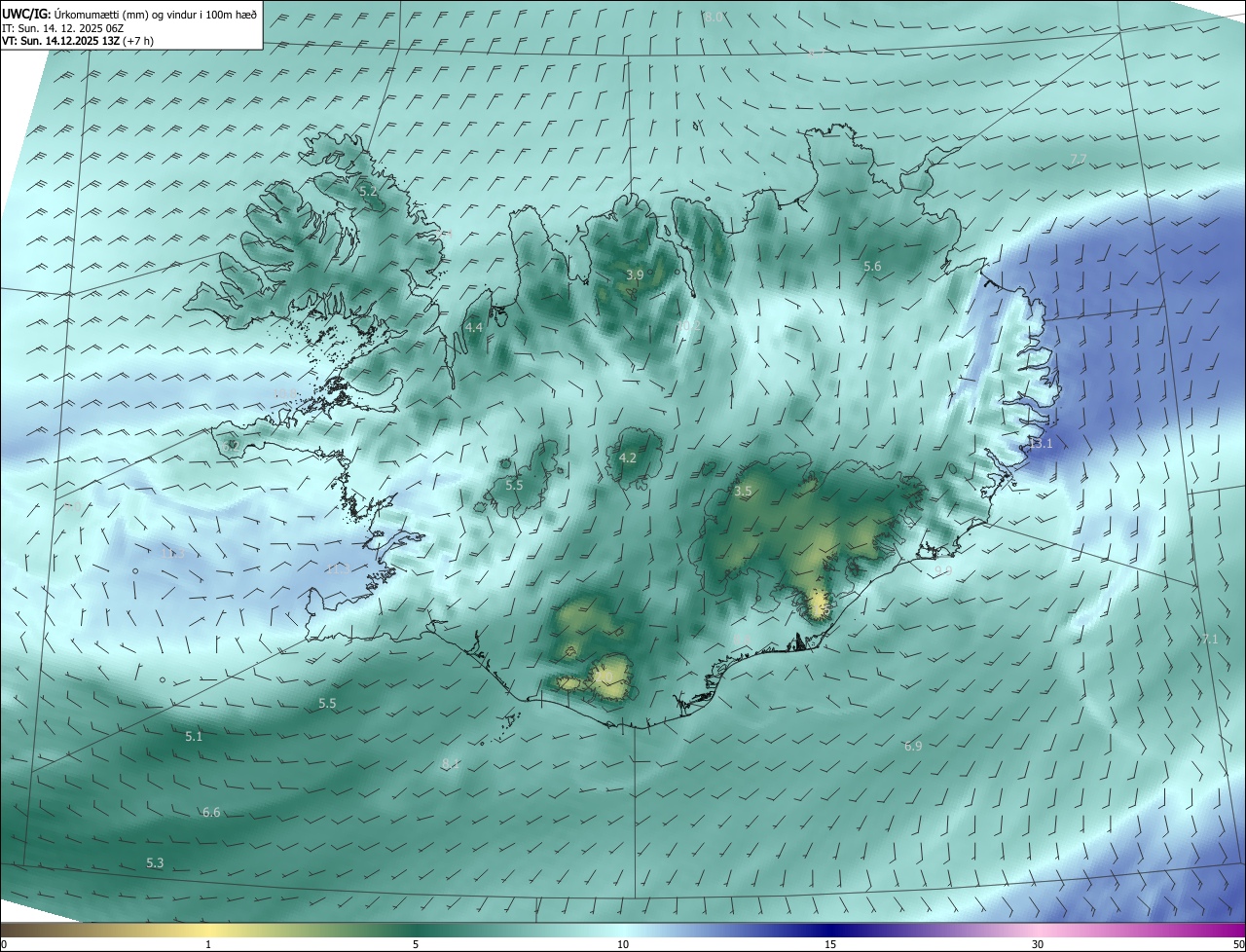This screenshot has height=952, width=1246.
Task: Click the color scale tick label 30
Action: tap(1038, 944)
